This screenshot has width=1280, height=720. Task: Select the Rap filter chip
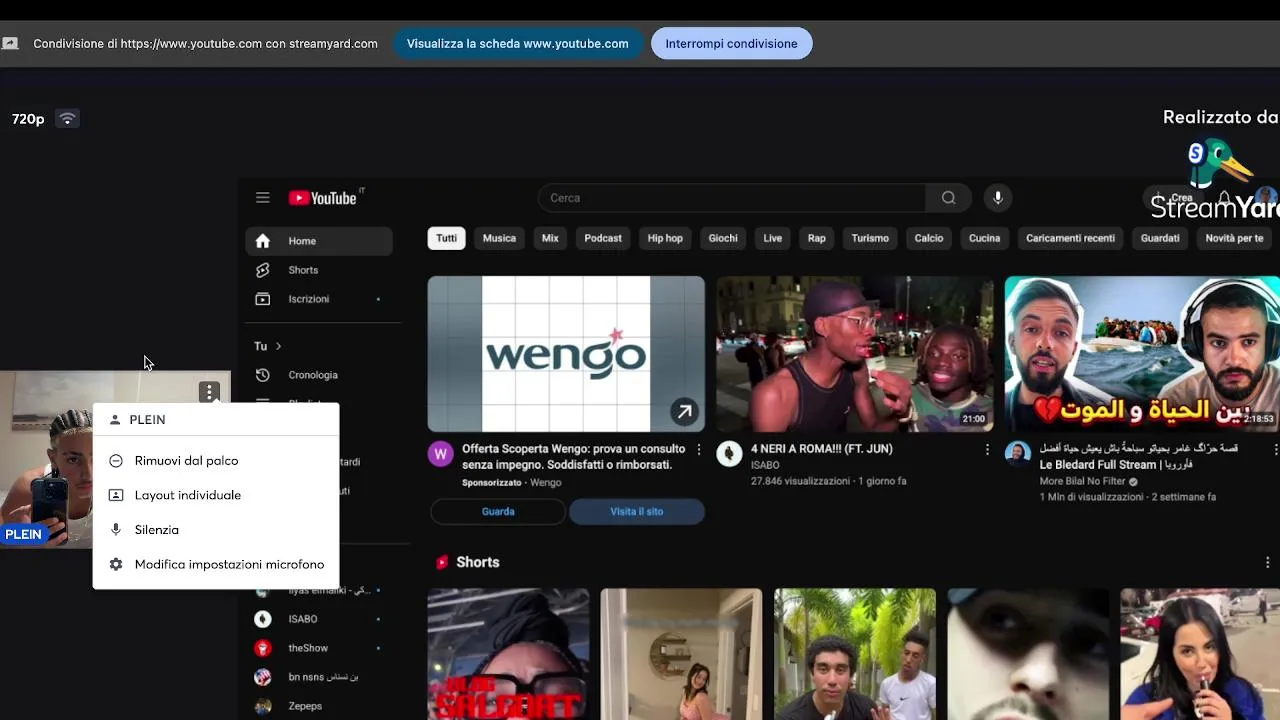pos(817,238)
